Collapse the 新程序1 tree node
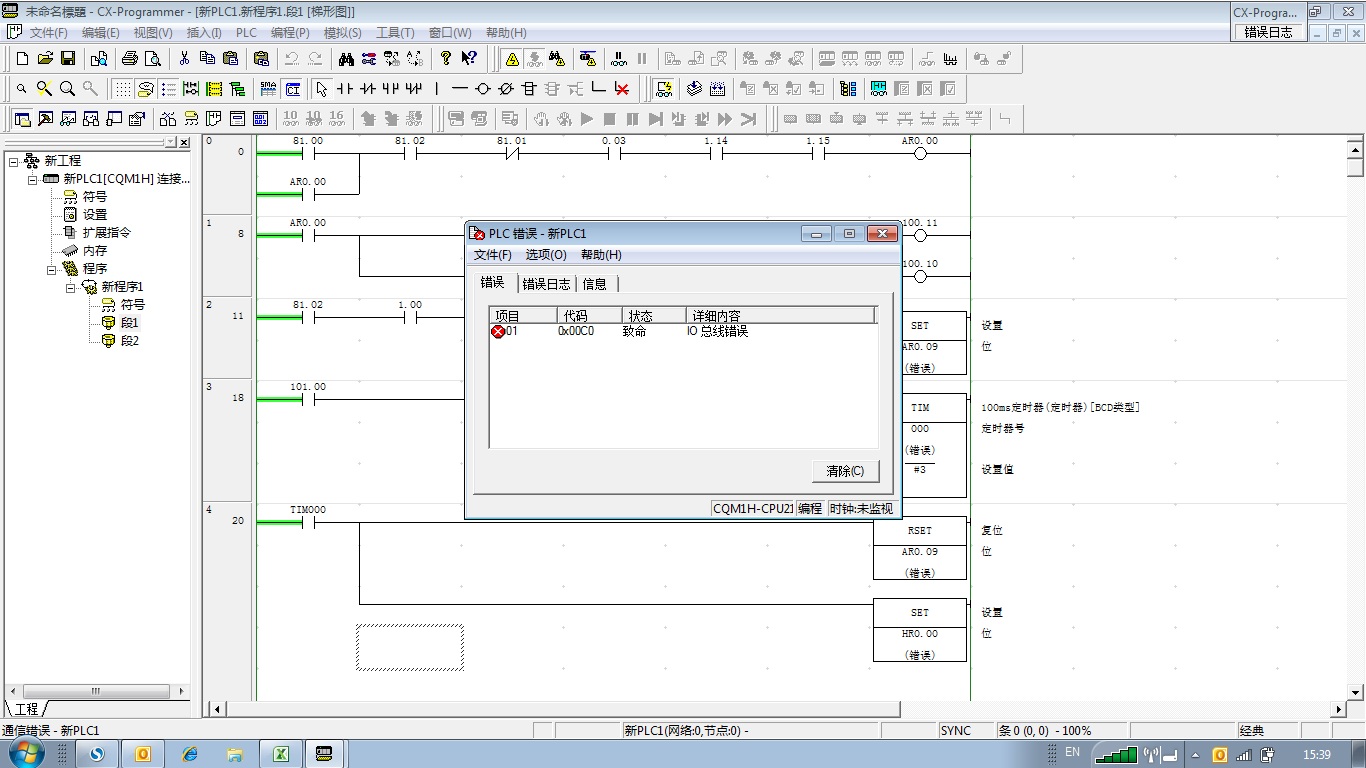Viewport: 1366px width, 768px height. (71, 287)
